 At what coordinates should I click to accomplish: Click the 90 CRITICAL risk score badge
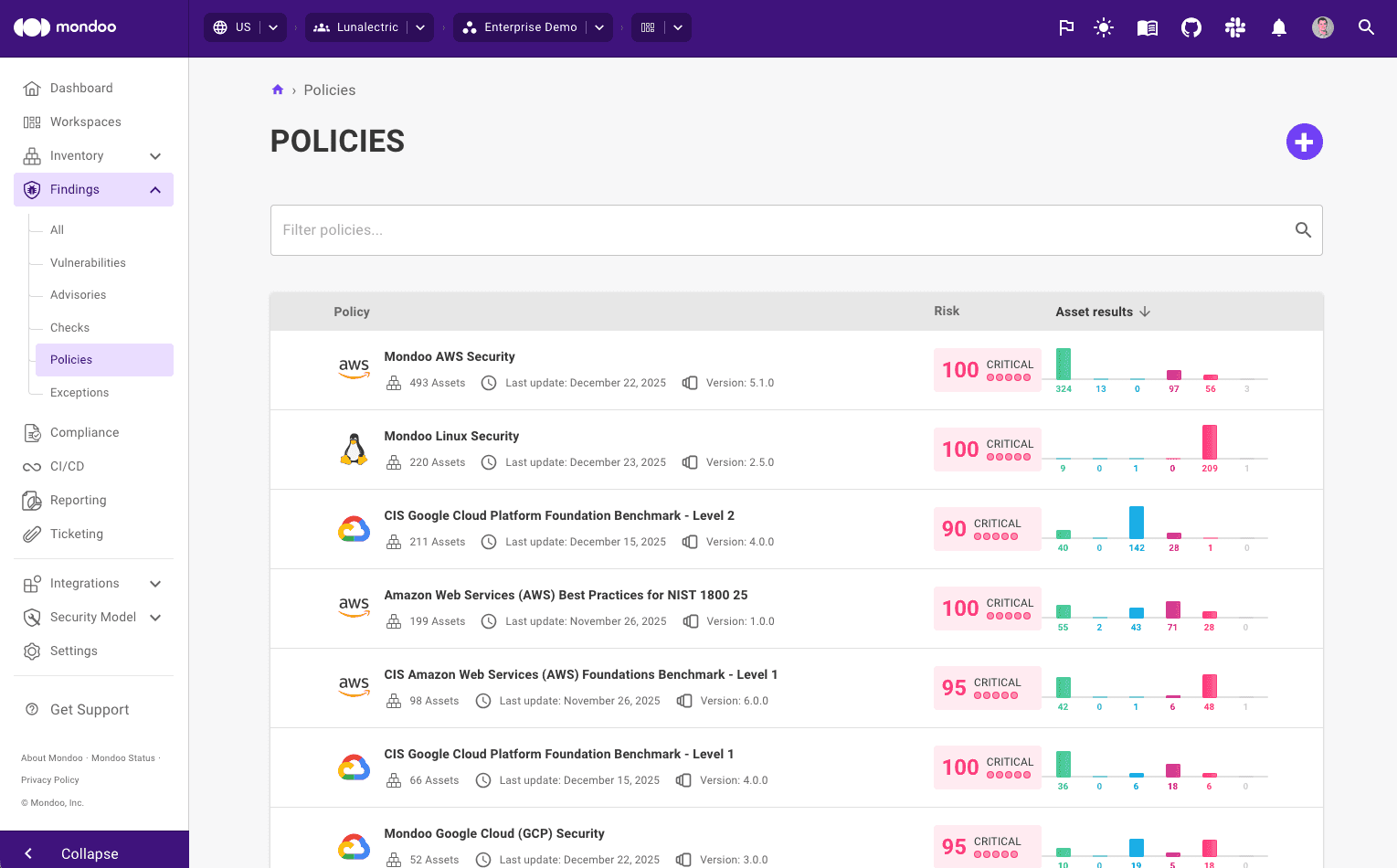click(x=987, y=528)
